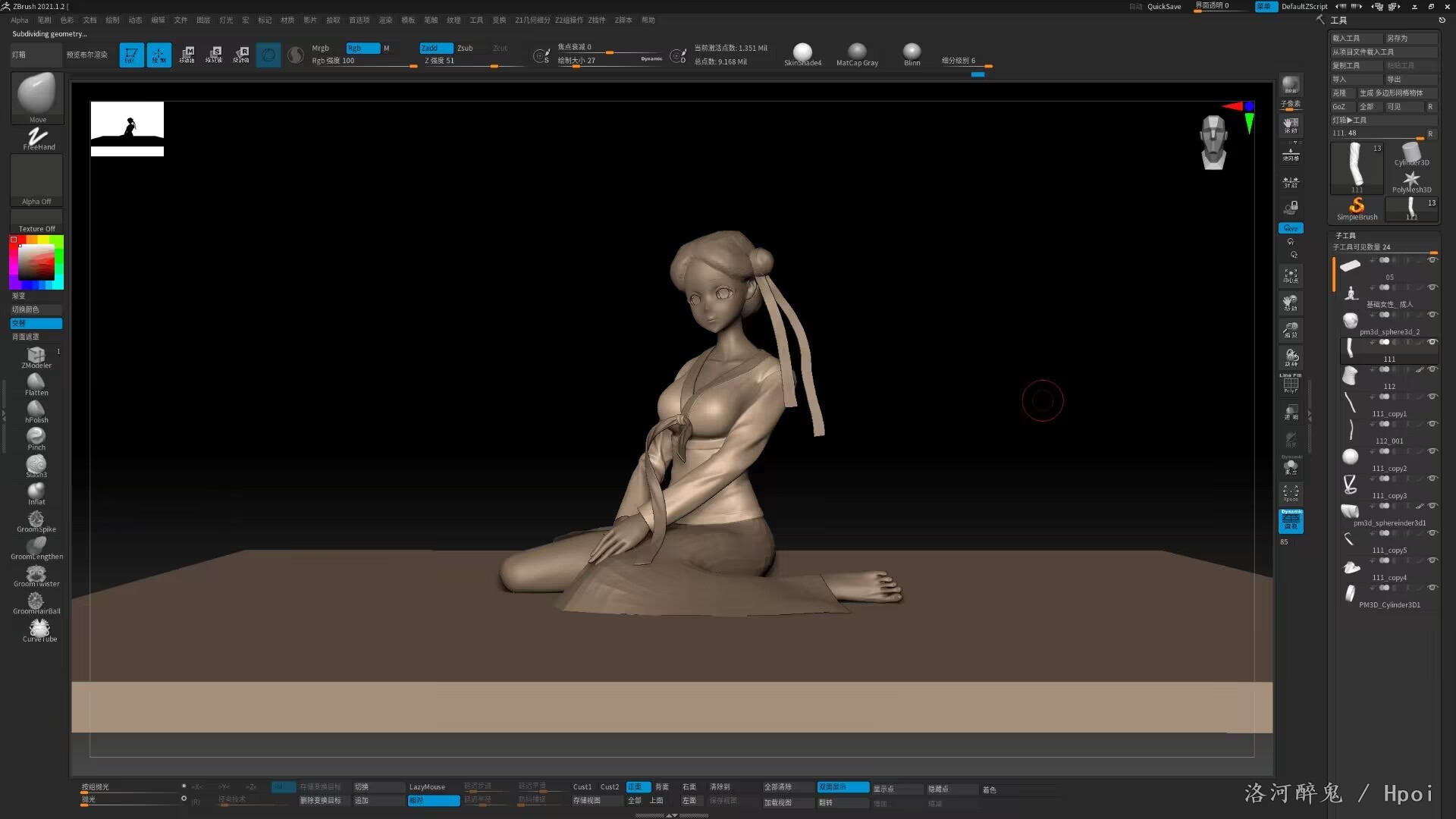This screenshot has height=819, width=1456.
Task: Click the FreeHand stroke icon
Action: pos(37,138)
